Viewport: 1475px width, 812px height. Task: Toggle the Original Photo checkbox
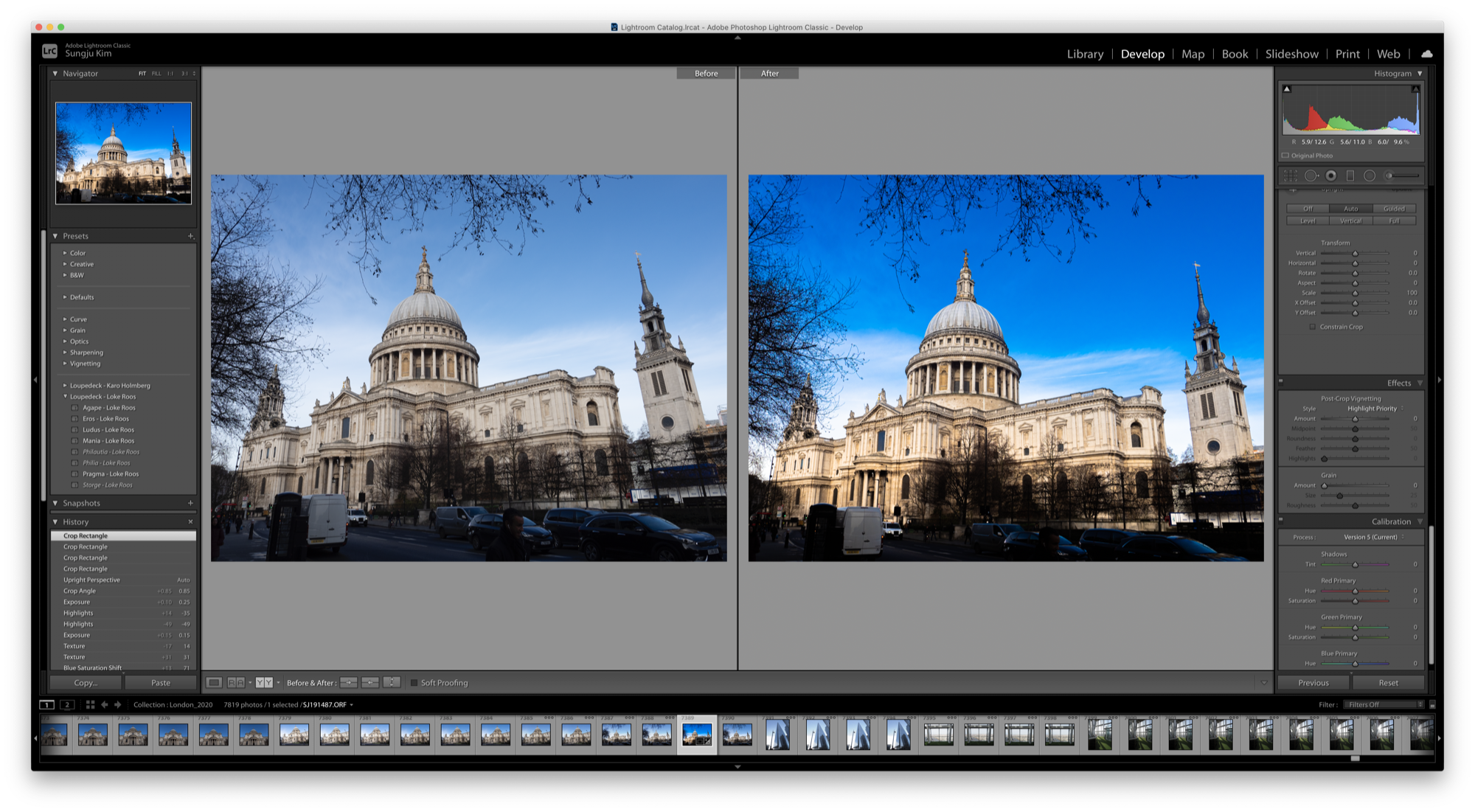click(1285, 156)
